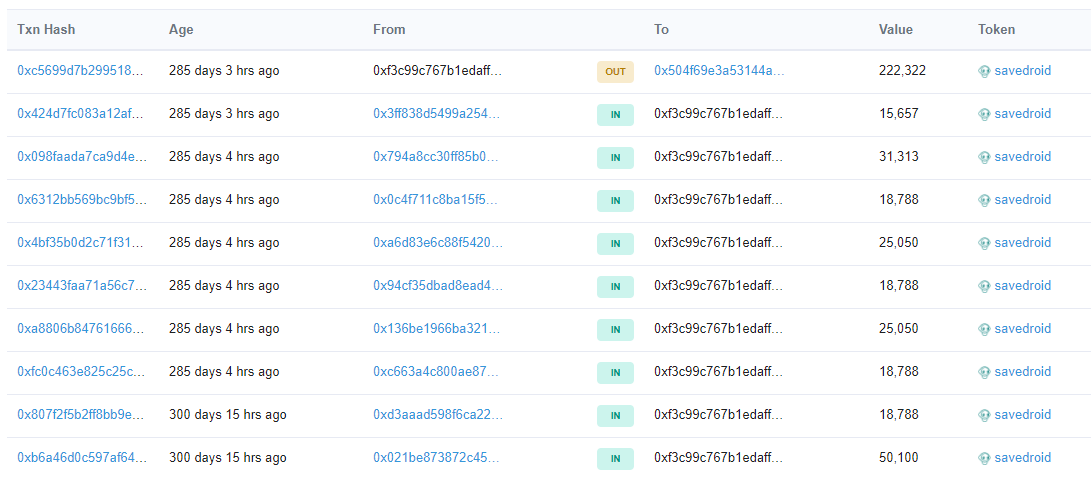Open transaction hash 0xc5699d7b299518
This screenshot has height=487, width=1091.
pos(82,70)
